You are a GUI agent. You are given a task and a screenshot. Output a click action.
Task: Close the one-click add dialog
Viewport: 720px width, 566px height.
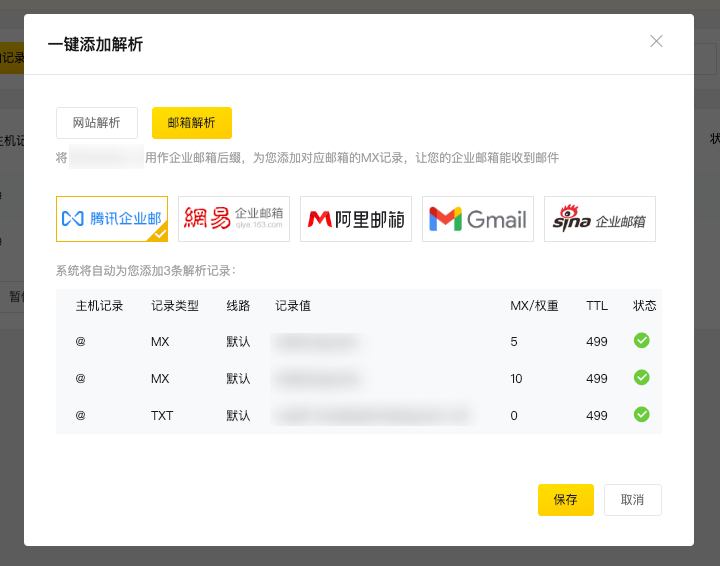[x=656, y=41]
